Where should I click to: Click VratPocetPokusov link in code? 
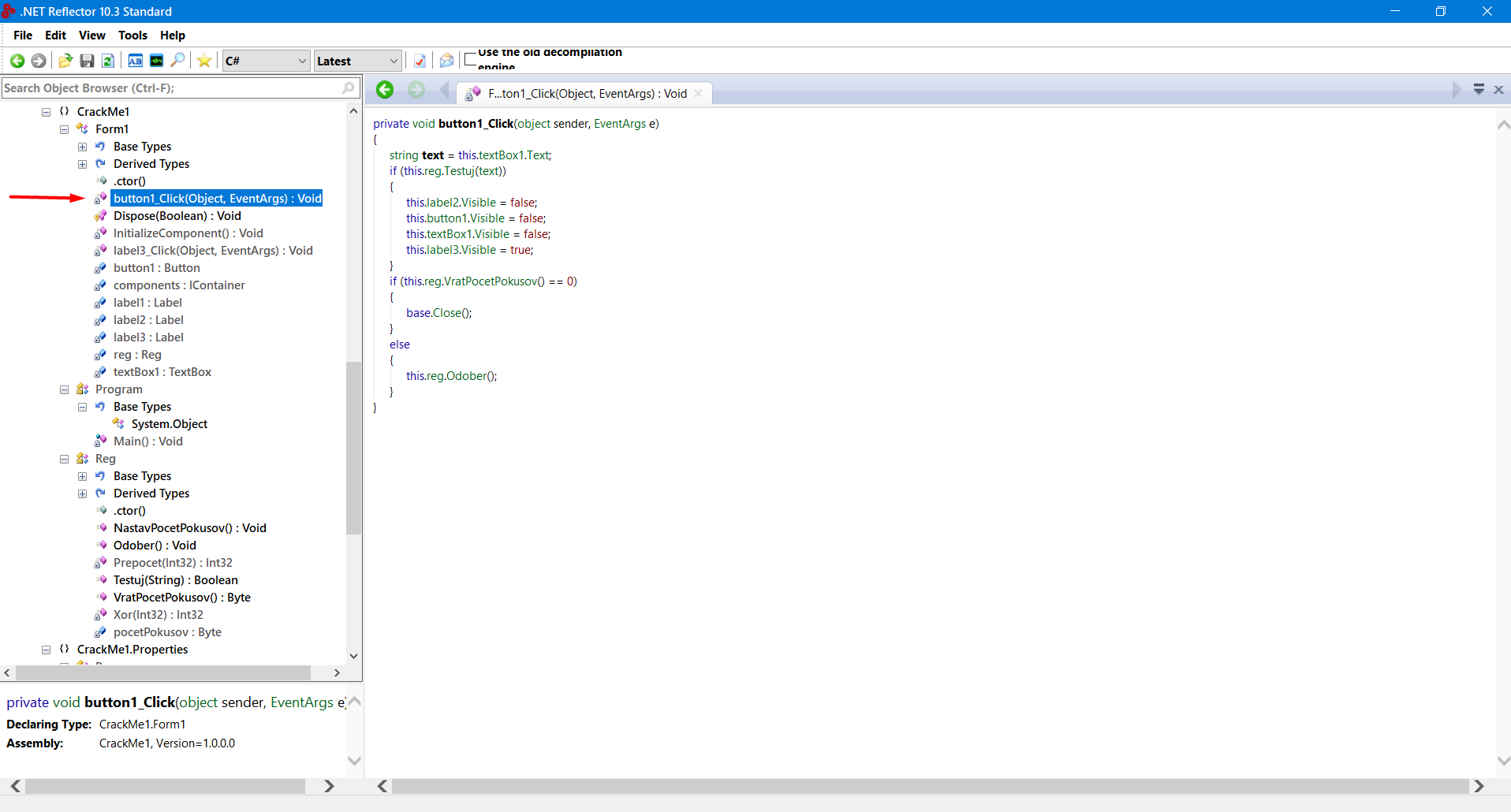click(491, 281)
